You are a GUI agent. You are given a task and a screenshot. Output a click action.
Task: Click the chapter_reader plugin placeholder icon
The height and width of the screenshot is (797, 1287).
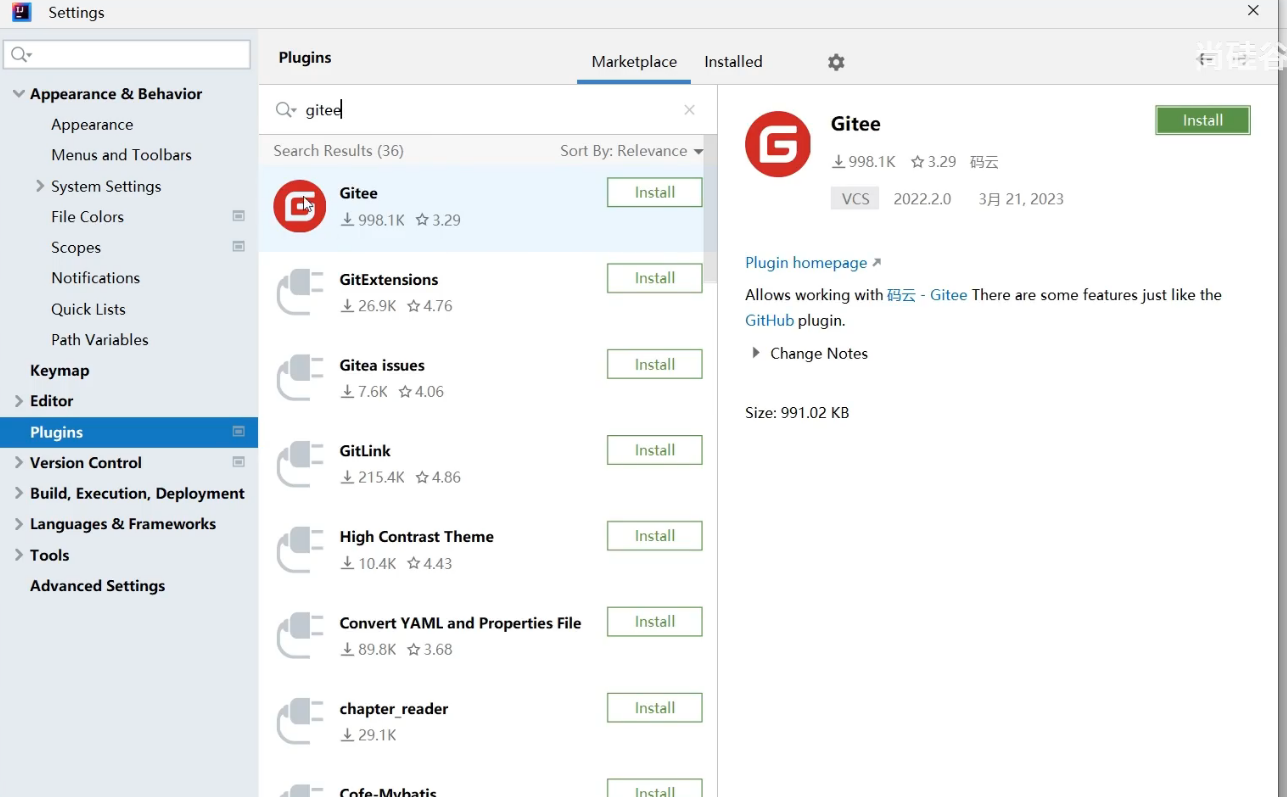tap(300, 722)
